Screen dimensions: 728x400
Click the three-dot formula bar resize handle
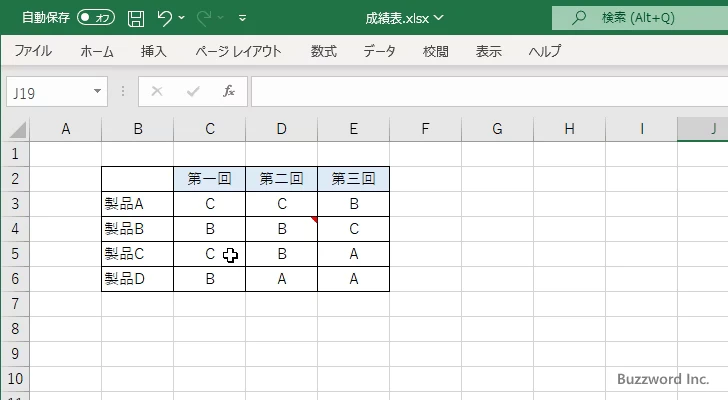[123, 91]
